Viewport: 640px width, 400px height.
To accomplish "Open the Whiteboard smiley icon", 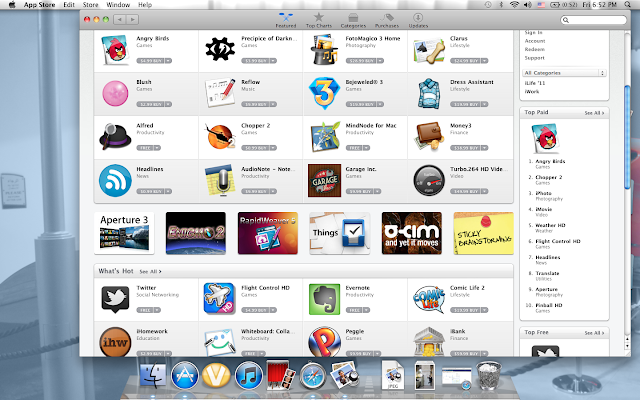I will (x=220, y=342).
